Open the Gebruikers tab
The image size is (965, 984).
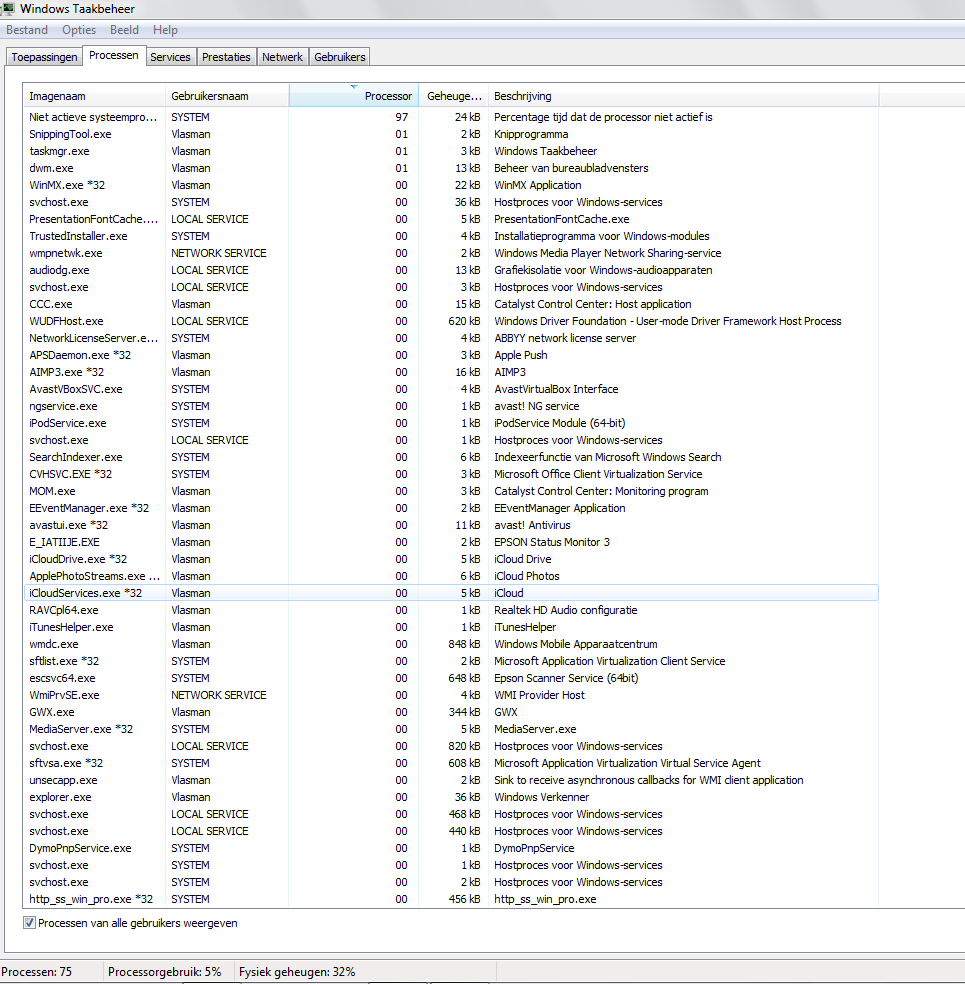[340, 57]
